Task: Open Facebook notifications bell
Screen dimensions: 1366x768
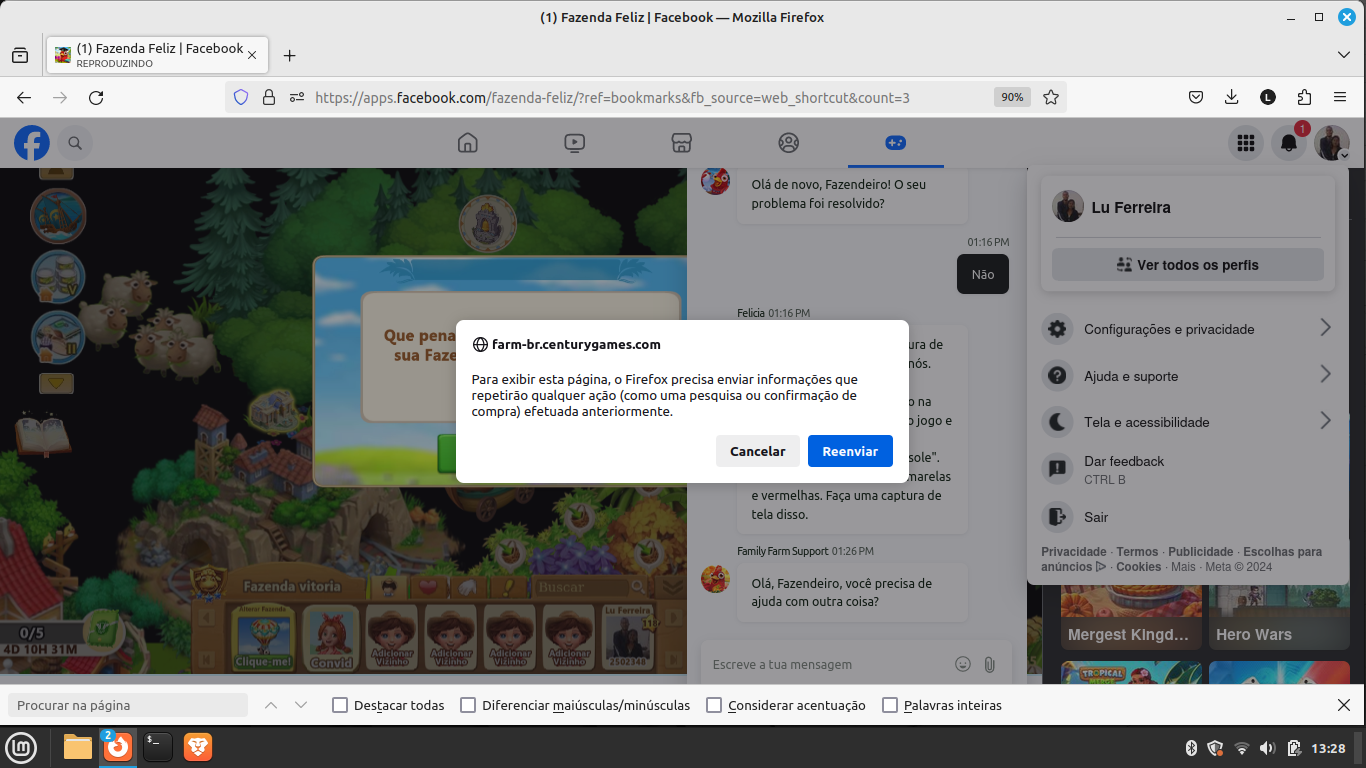Action: pos(1289,144)
